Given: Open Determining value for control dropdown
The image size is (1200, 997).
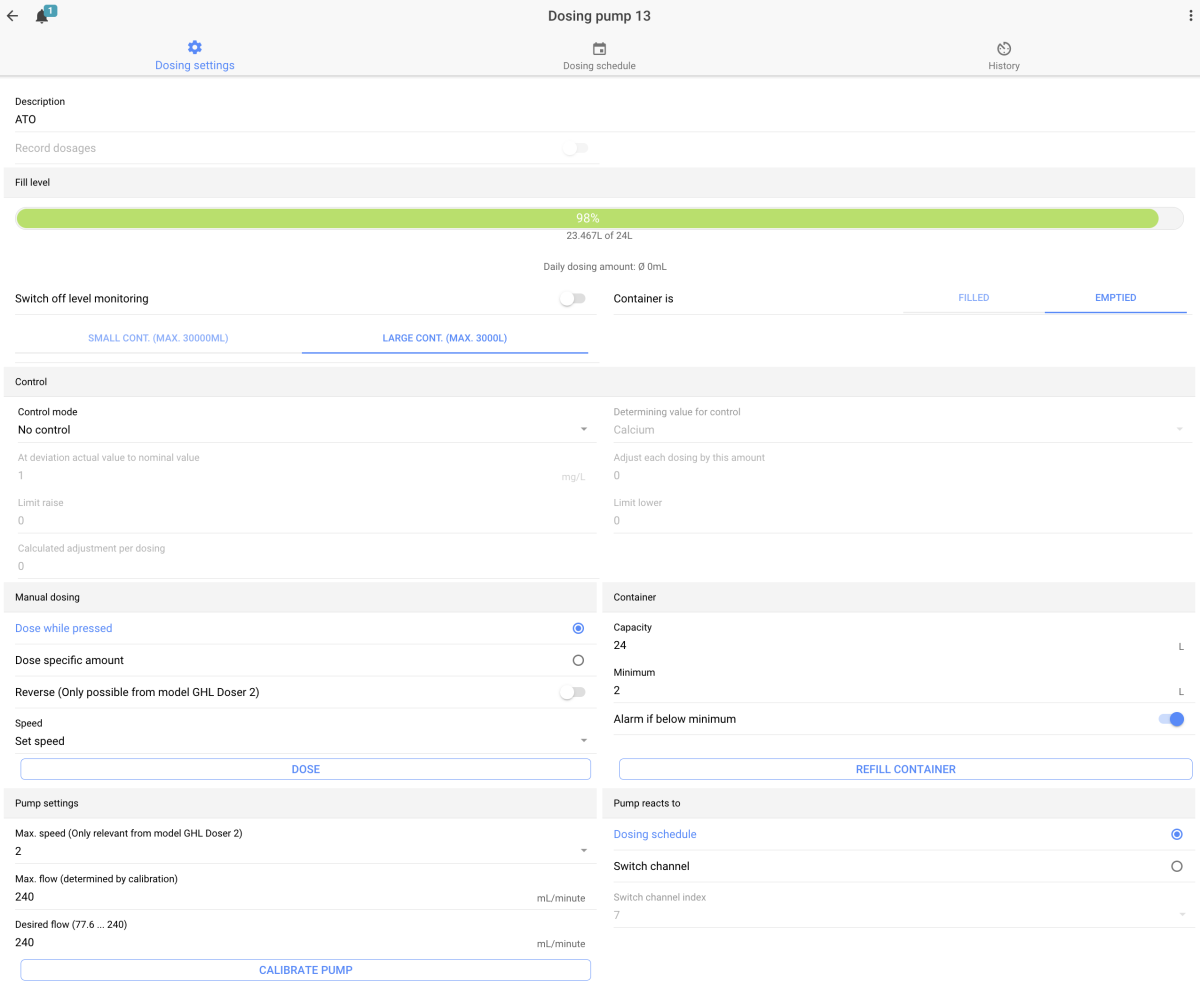Looking at the screenshot, I should [902, 430].
